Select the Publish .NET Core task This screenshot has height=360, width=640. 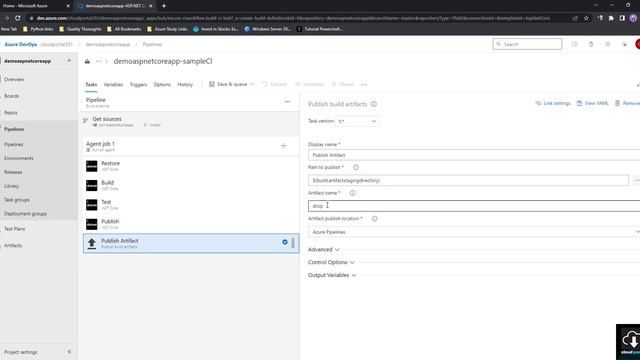click(x=191, y=224)
